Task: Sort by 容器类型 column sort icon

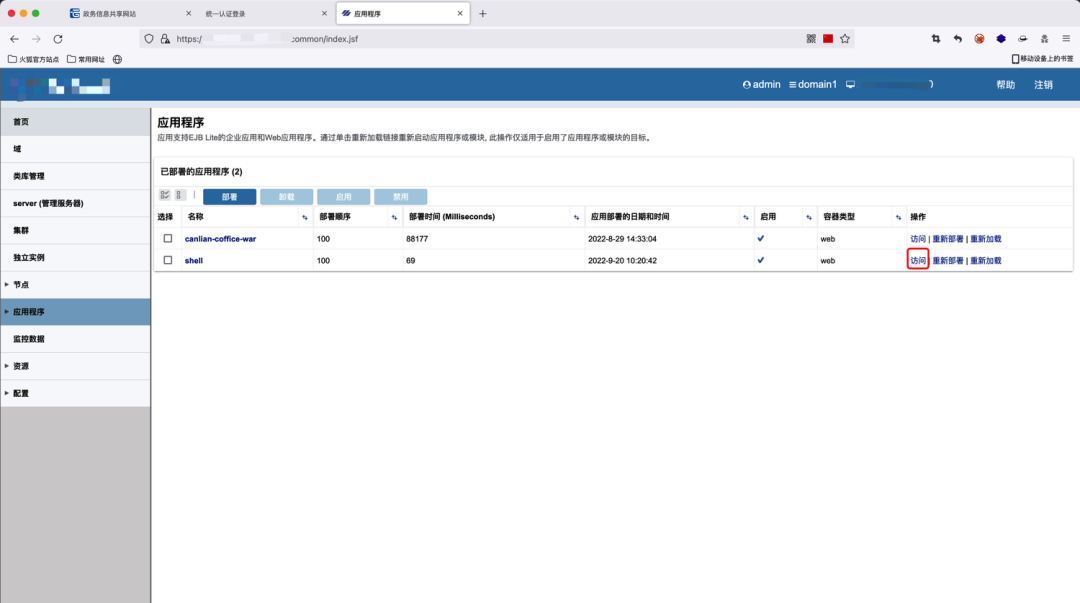Action: [x=898, y=217]
